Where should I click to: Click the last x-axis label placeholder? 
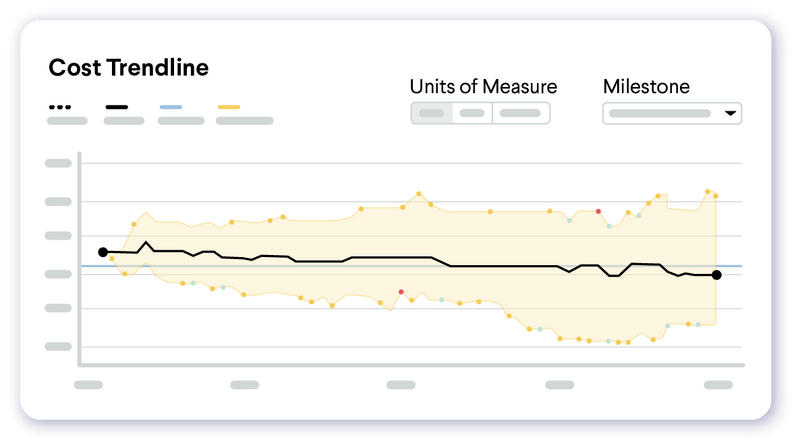pos(718,385)
